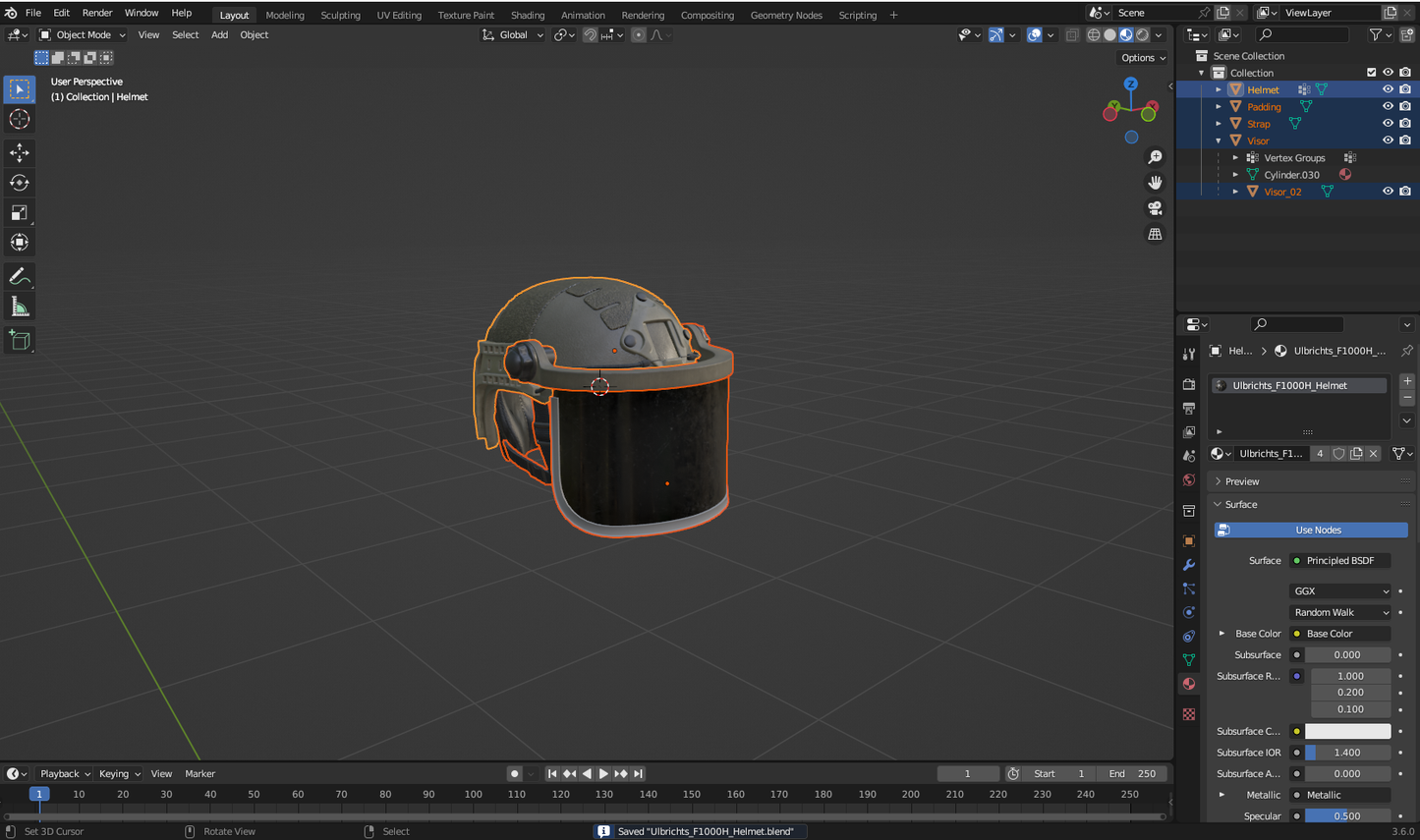
Task: Open the Material Properties sphere tab
Action: click(1188, 684)
